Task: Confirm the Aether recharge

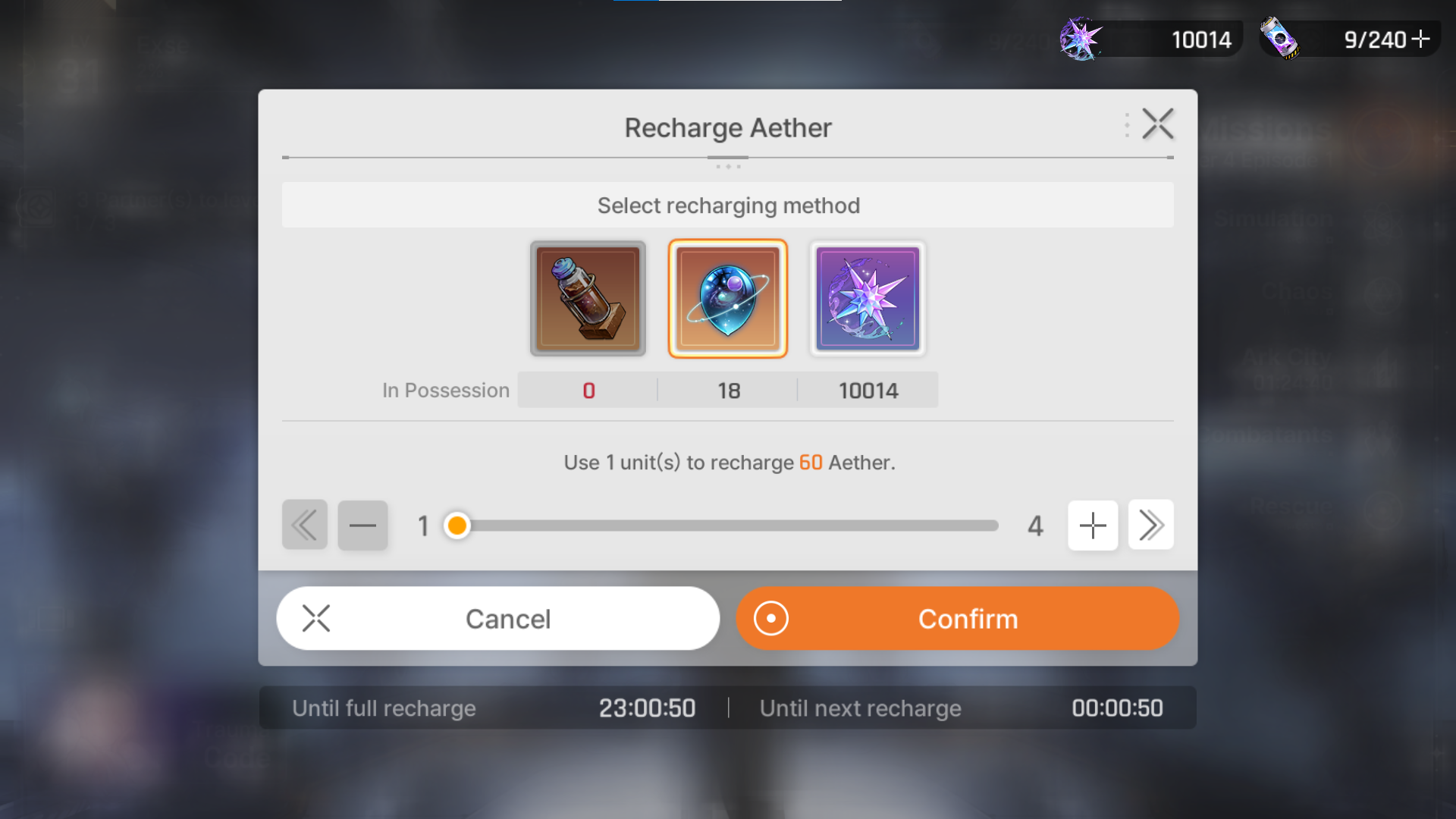Action: click(x=958, y=619)
